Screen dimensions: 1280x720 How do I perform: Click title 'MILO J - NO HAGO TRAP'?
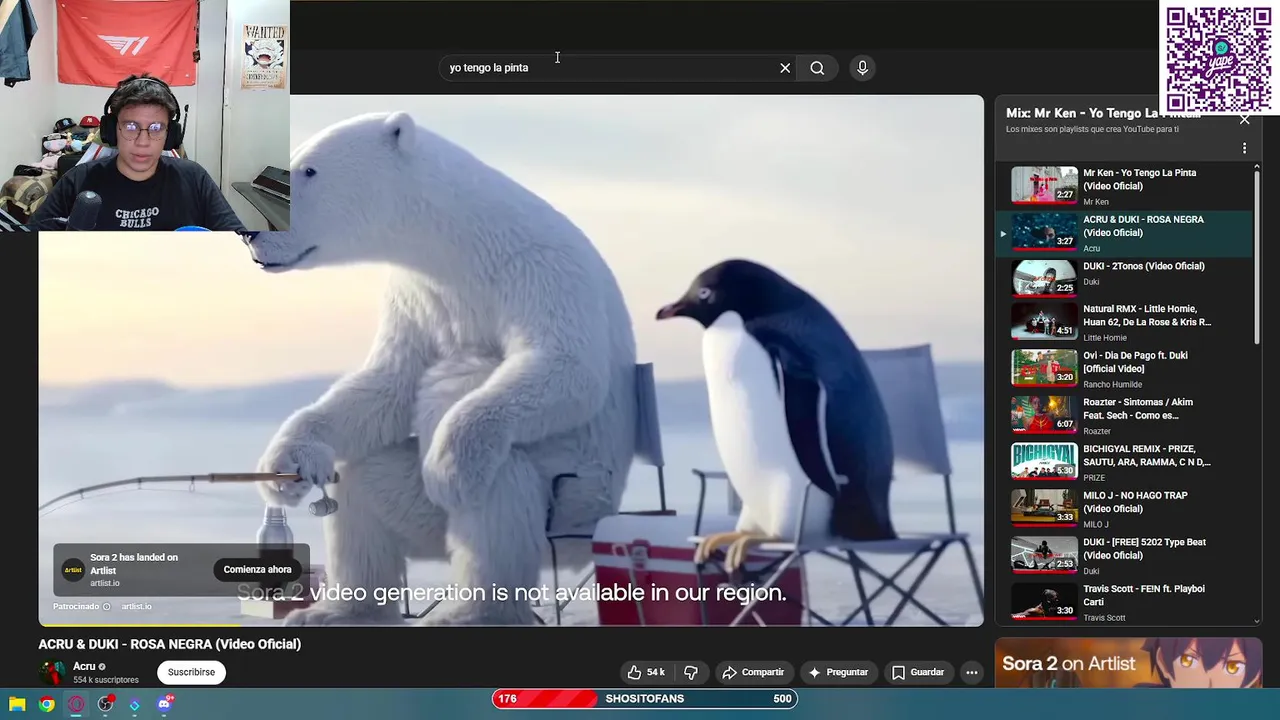[x=1135, y=502]
